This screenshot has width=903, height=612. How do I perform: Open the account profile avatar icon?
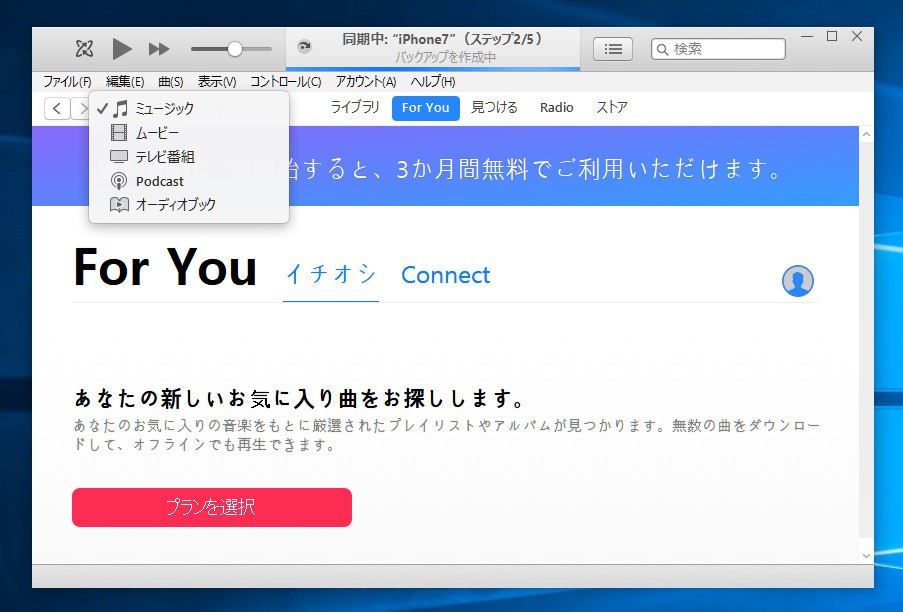pyautogui.click(x=798, y=281)
